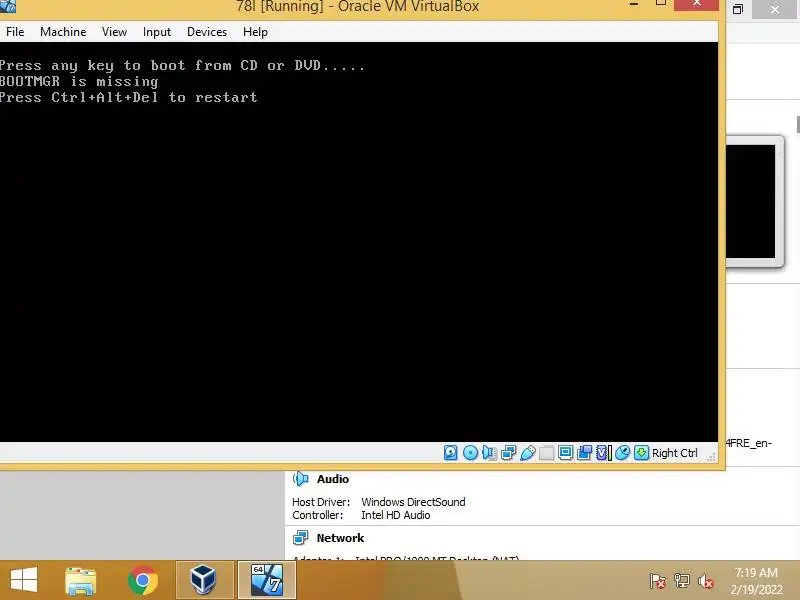Image resolution: width=800 pixels, height=600 pixels.
Task: Open the View menu
Action: [x=114, y=32]
